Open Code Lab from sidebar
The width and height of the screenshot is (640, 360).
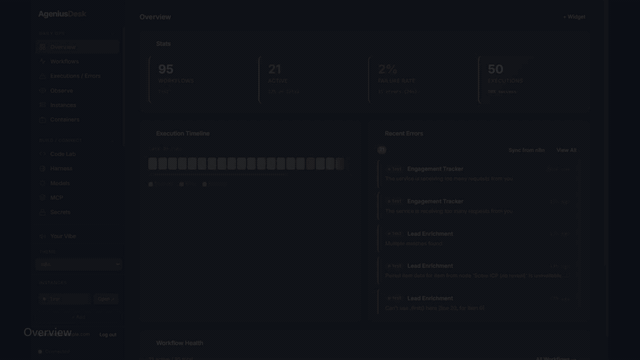point(78,154)
